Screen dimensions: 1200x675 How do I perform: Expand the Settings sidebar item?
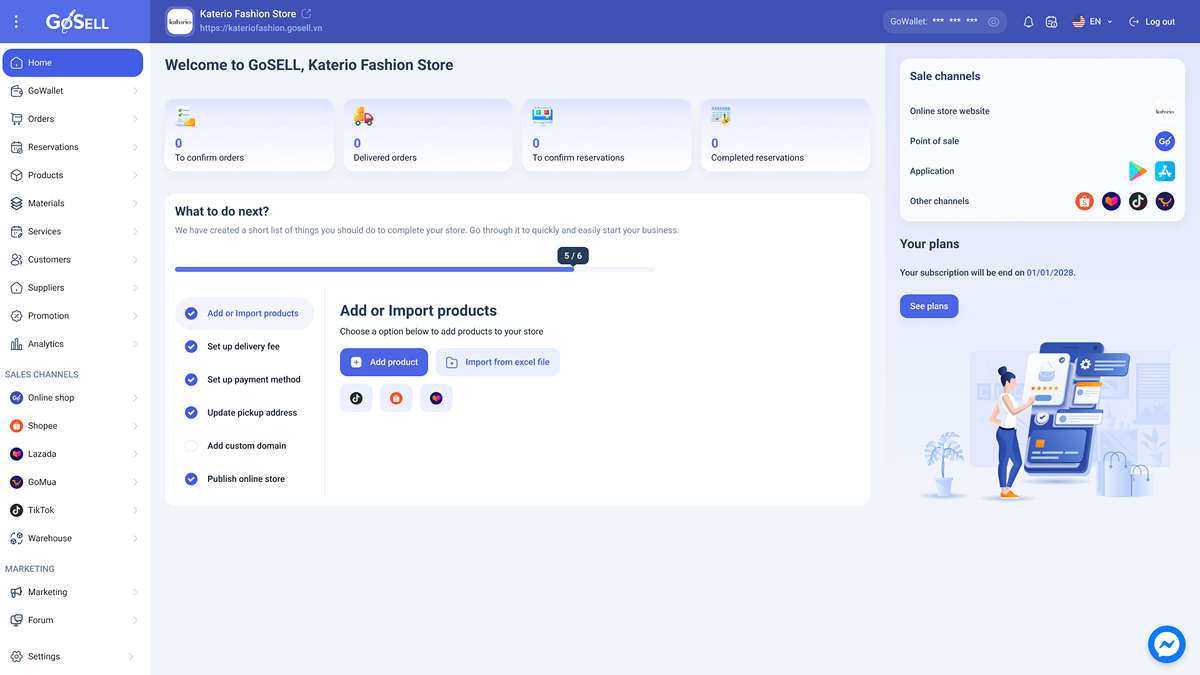click(x=75, y=657)
